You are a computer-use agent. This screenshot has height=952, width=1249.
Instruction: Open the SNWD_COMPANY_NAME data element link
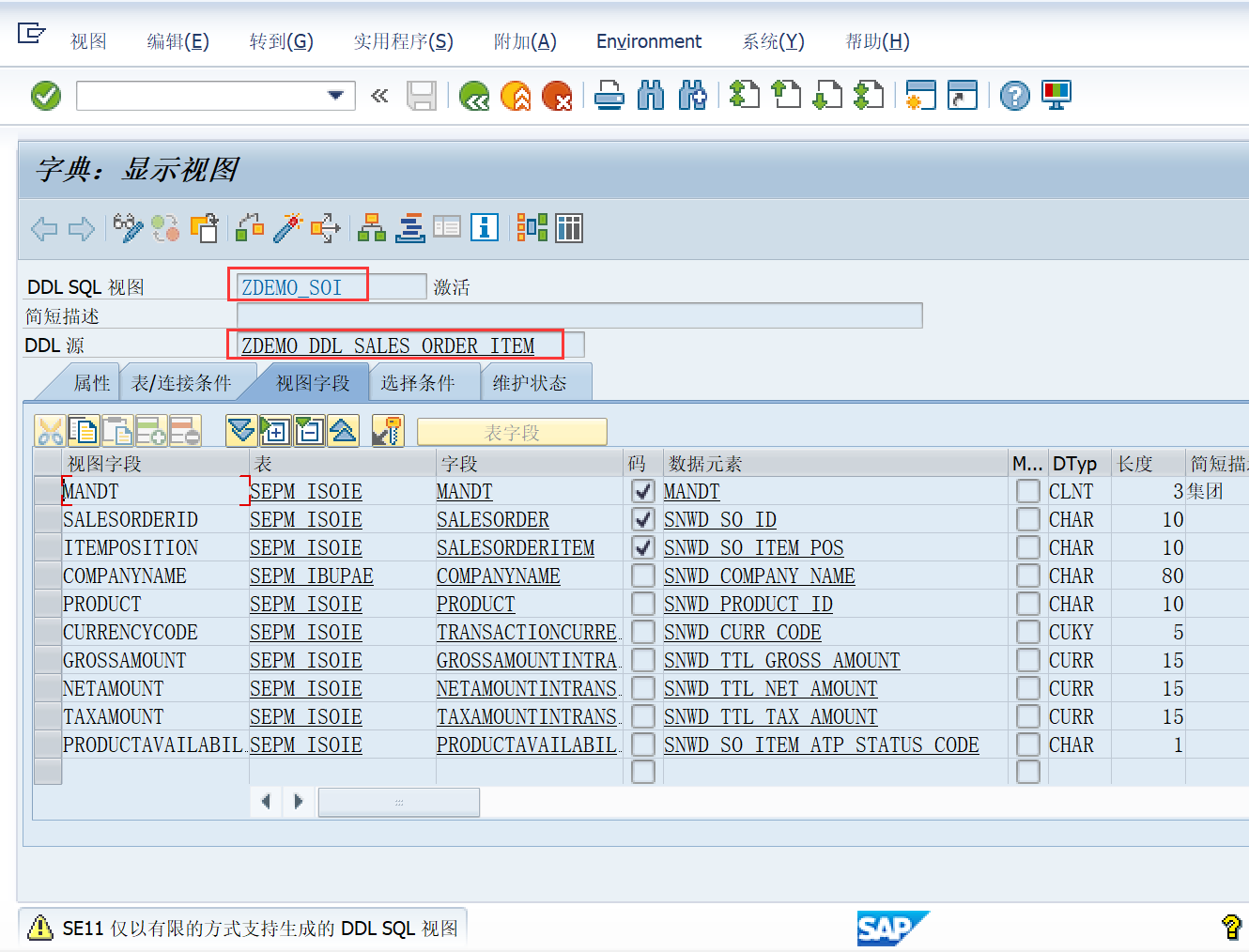click(x=760, y=576)
